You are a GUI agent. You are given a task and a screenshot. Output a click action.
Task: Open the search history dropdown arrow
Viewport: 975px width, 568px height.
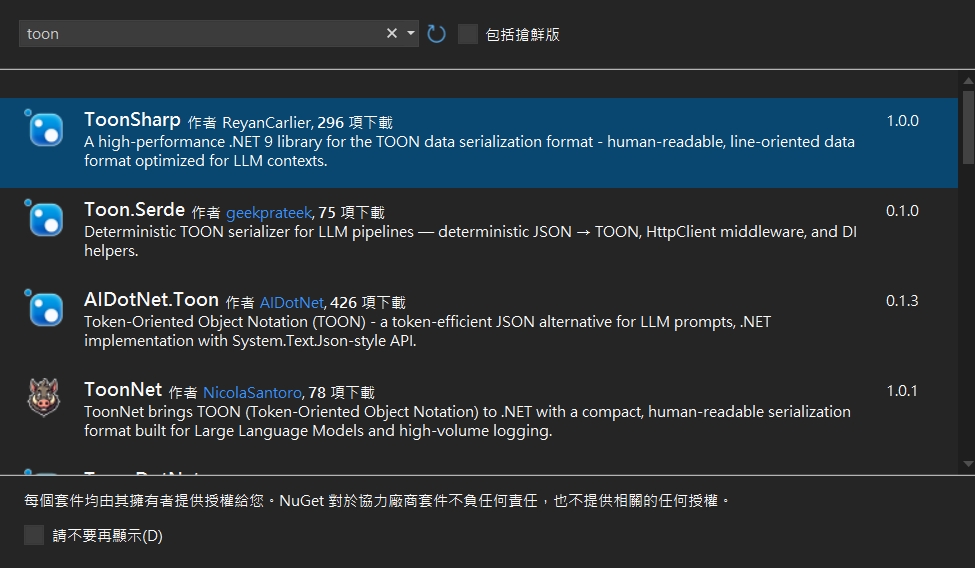410,34
